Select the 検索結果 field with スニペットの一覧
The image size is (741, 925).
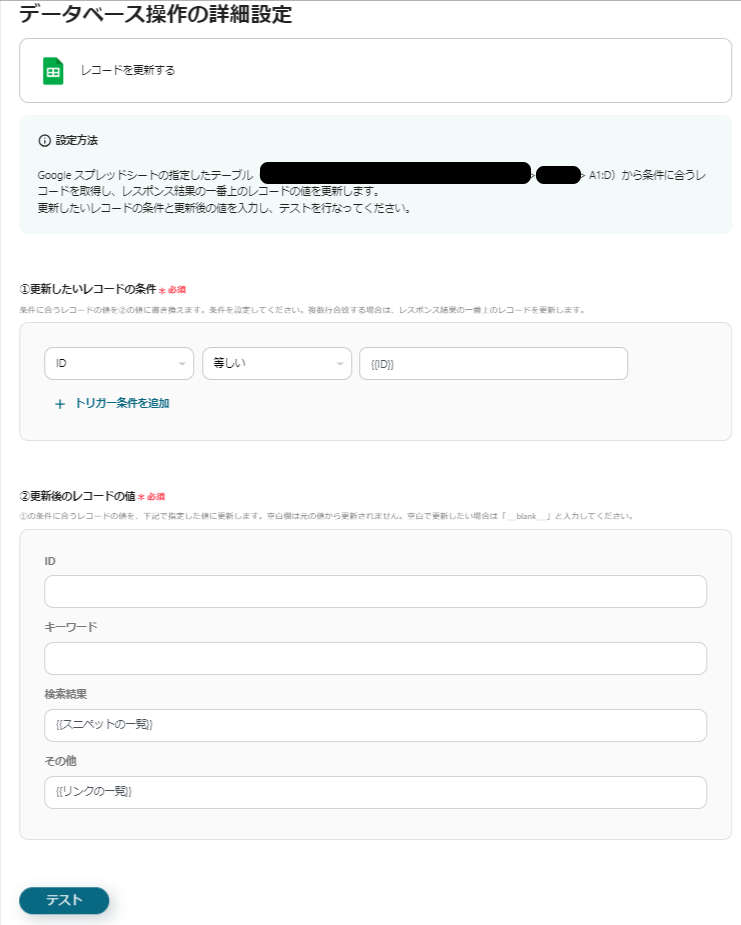(375, 726)
